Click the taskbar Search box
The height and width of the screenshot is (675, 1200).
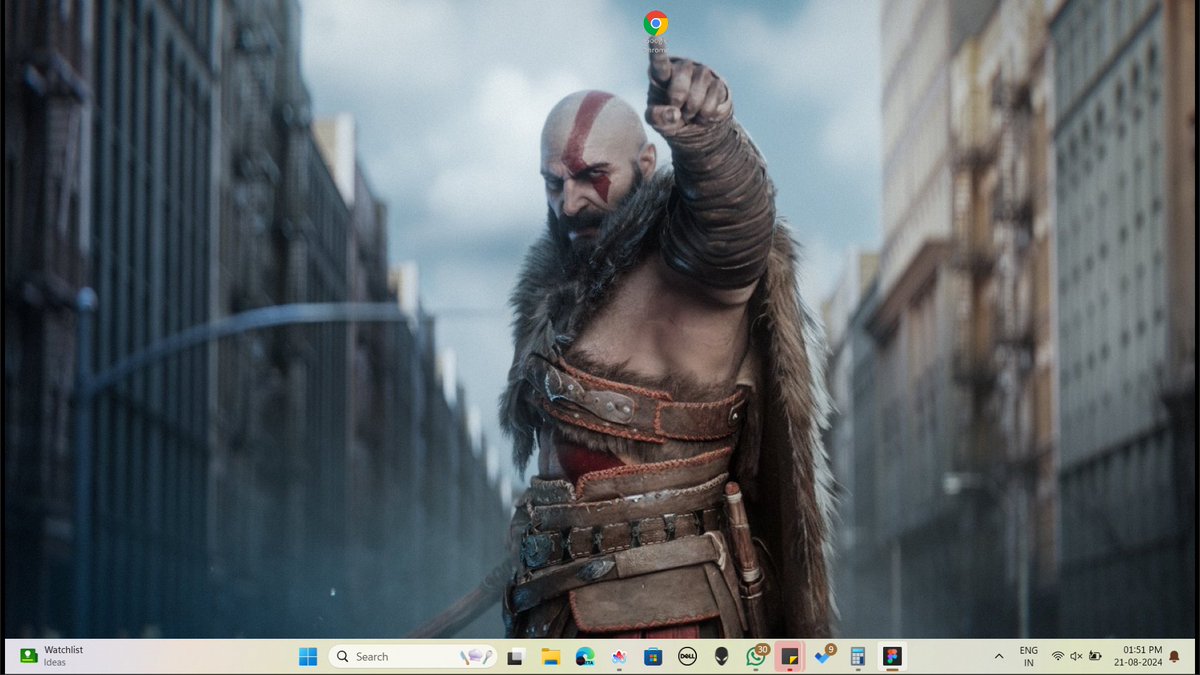(414, 657)
